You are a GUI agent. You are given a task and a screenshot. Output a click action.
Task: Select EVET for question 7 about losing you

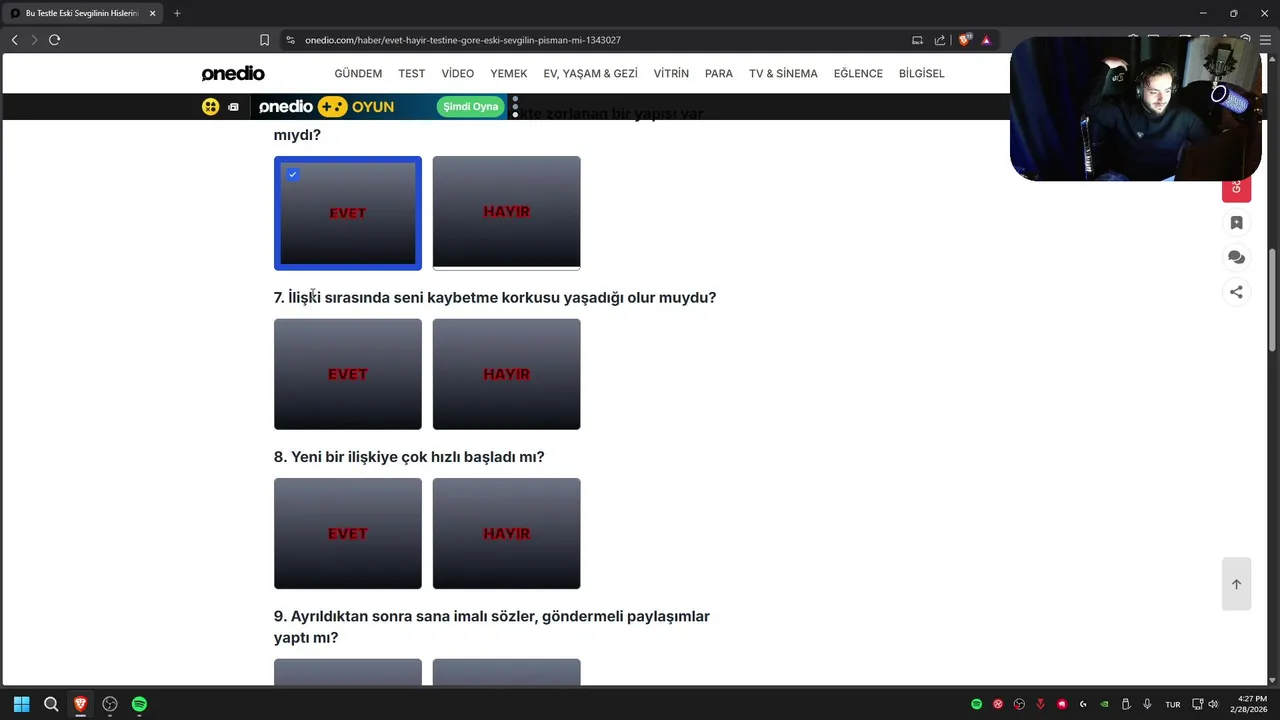click(348, 374)
